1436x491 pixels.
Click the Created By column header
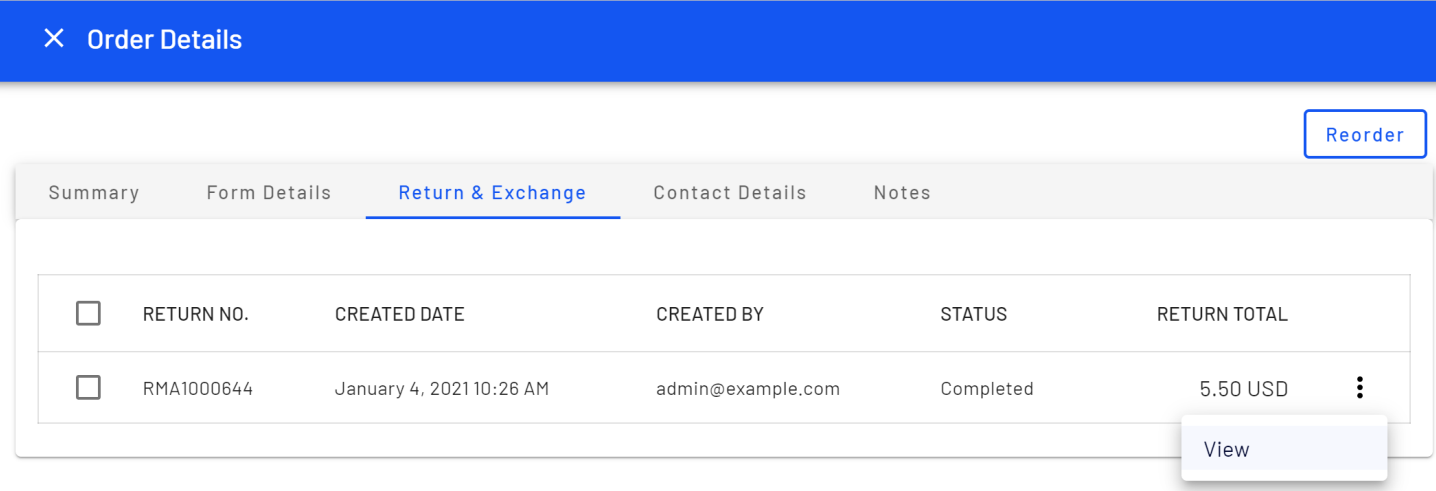click(x=709, y=314)
